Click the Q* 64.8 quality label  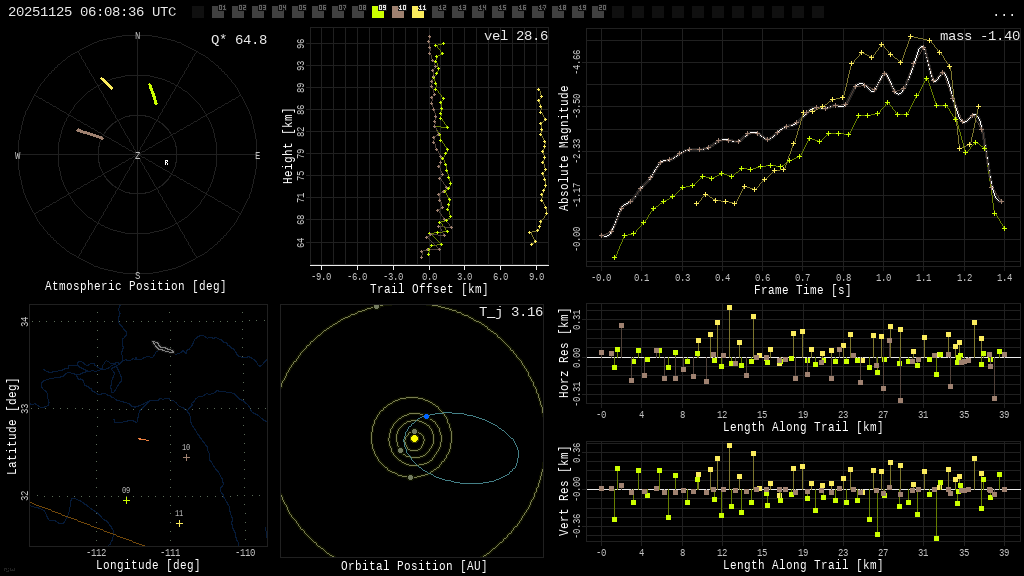(238, 40)
